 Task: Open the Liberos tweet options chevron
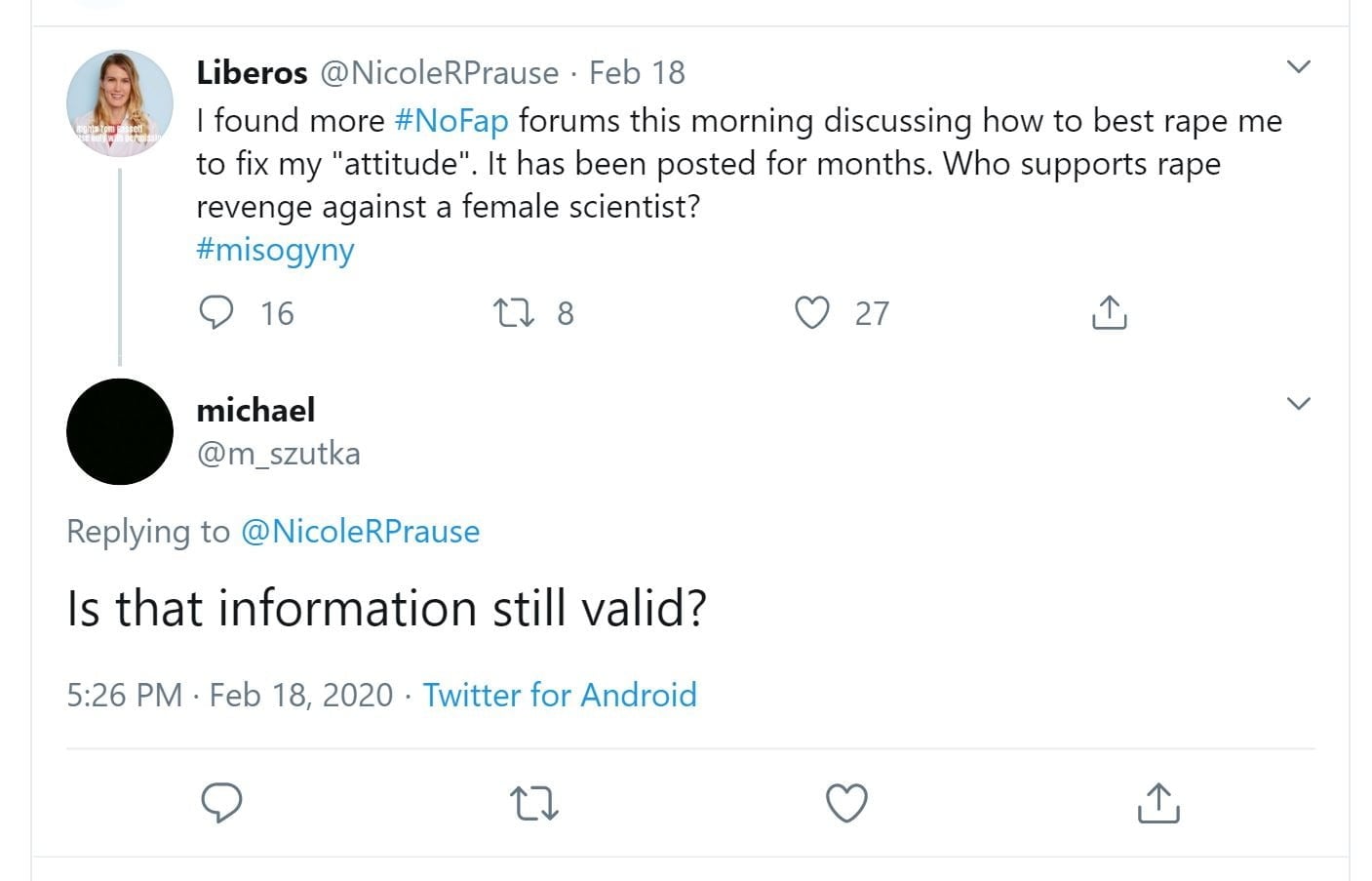[x=1298, y=66]
